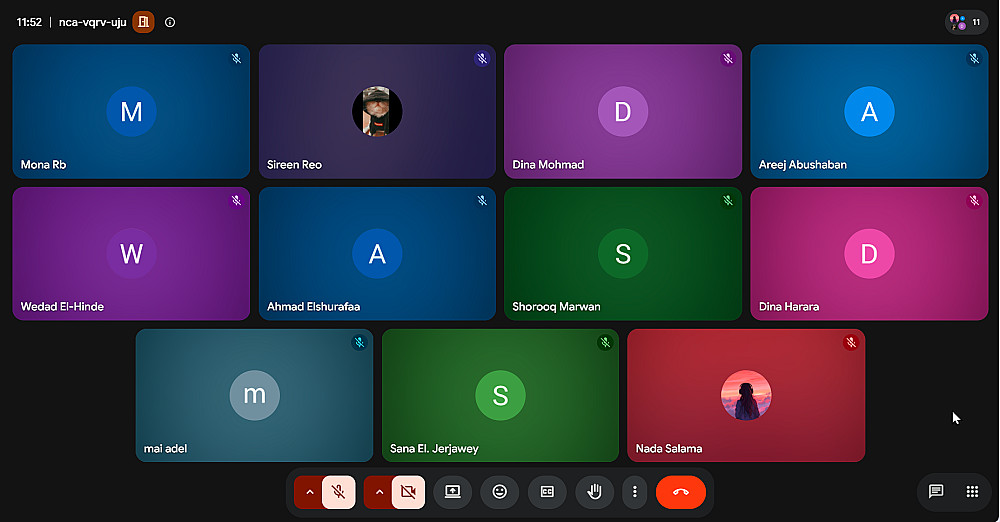The width and height of the screenshot is (1000, 522).
Task: Click the orange door icon beside meeting code
Action: [143, 22]
